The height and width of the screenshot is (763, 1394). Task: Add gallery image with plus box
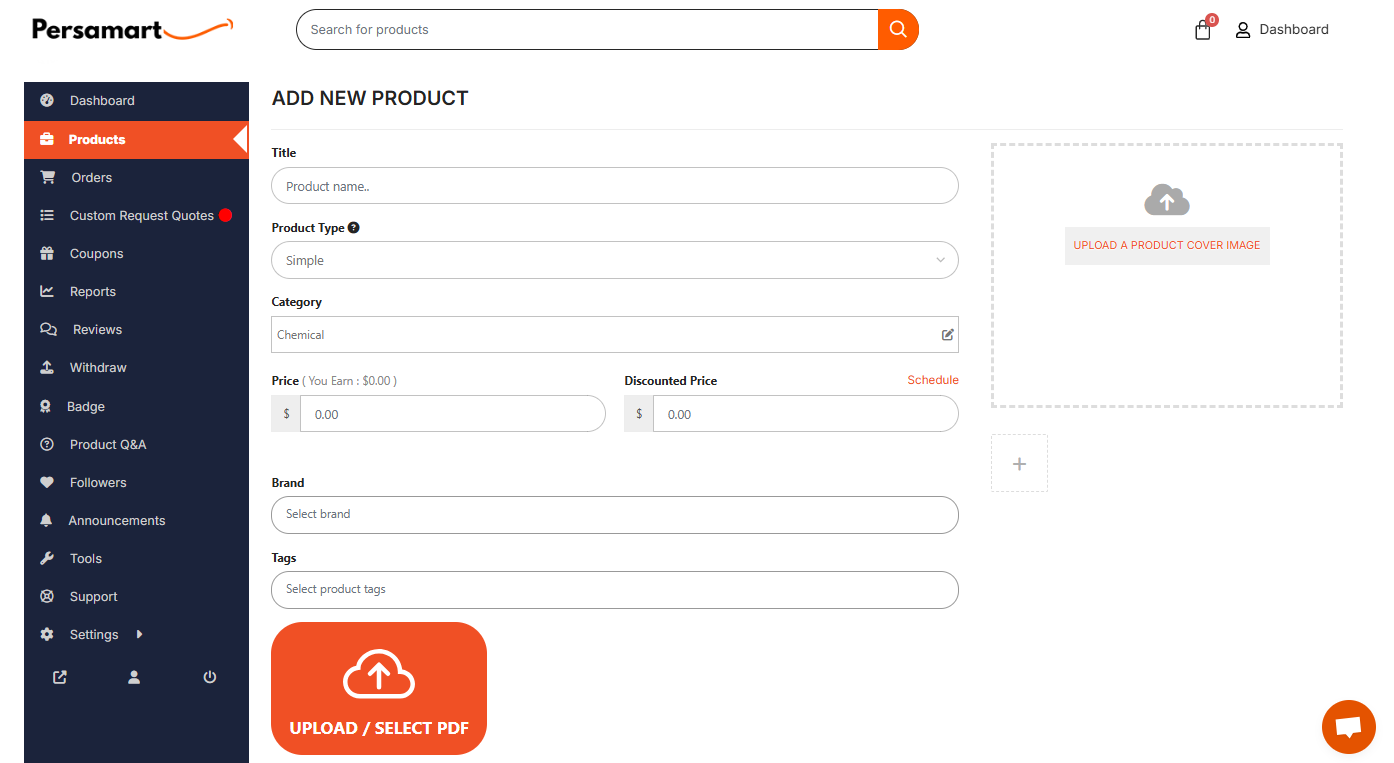click(1019, 463)
